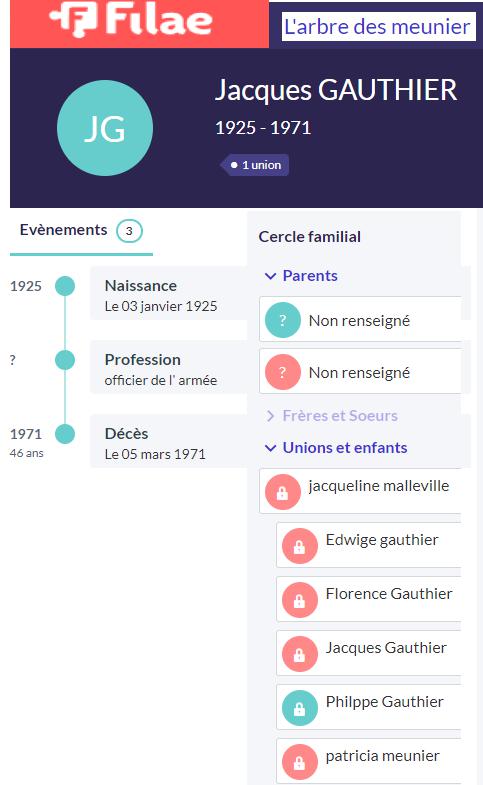Image resolution: width=483 pixels, height=785 pixels.
Task: Click lock icon beside patricia meunier
Action: 299,762
